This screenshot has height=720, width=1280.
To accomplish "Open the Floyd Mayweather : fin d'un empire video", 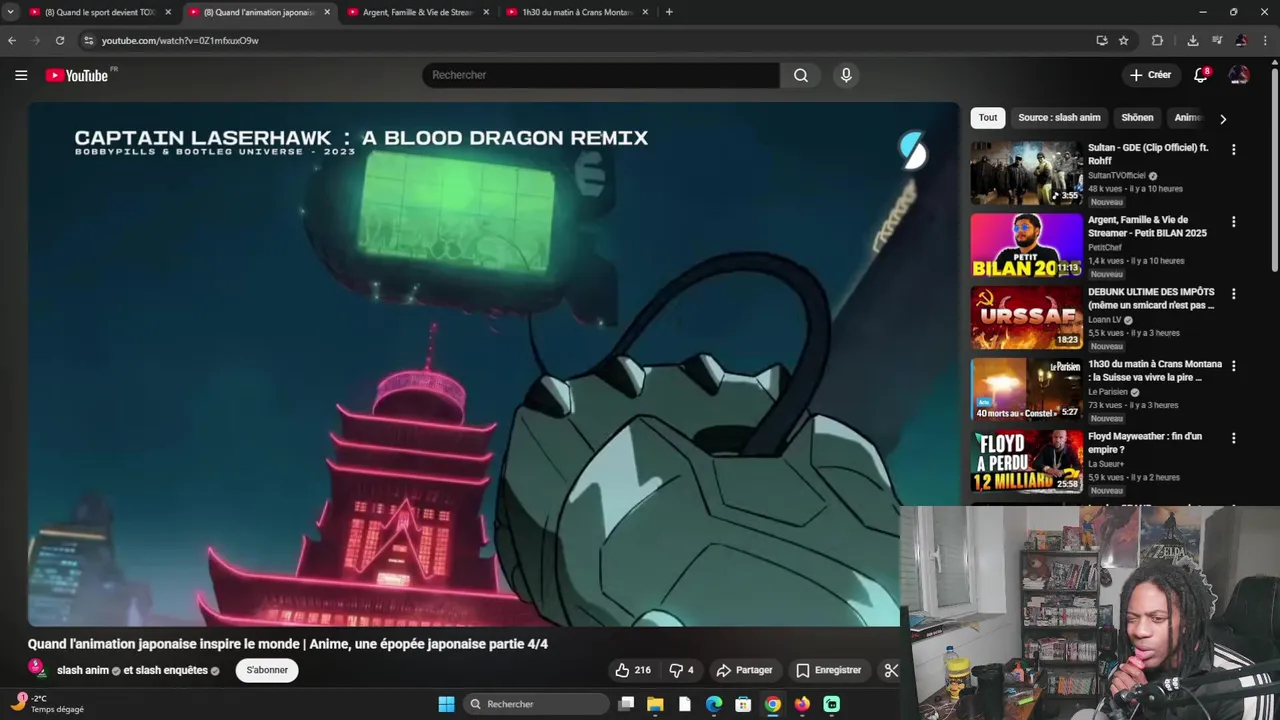I will [1145, 443].
